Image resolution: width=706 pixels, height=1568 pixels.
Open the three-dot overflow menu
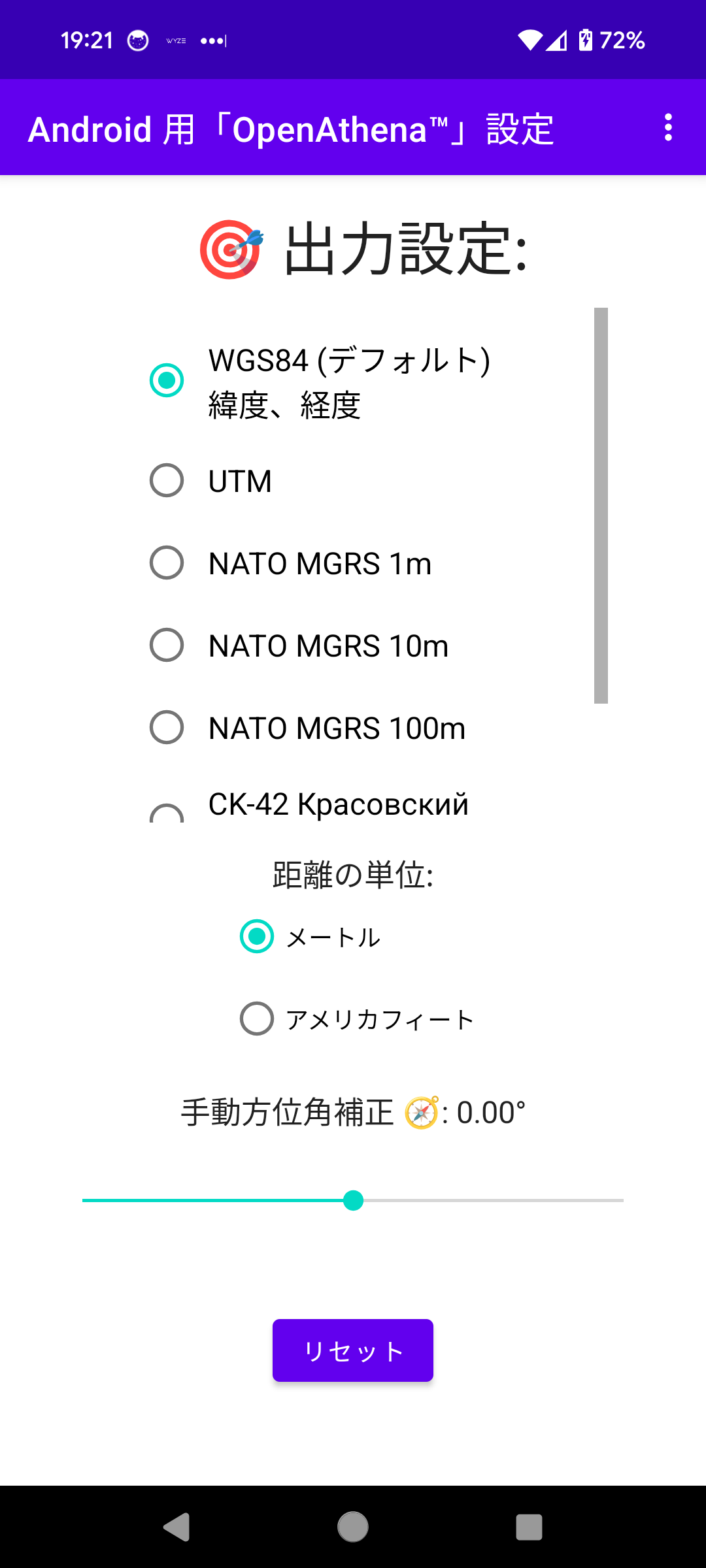[x=667, y=127]
